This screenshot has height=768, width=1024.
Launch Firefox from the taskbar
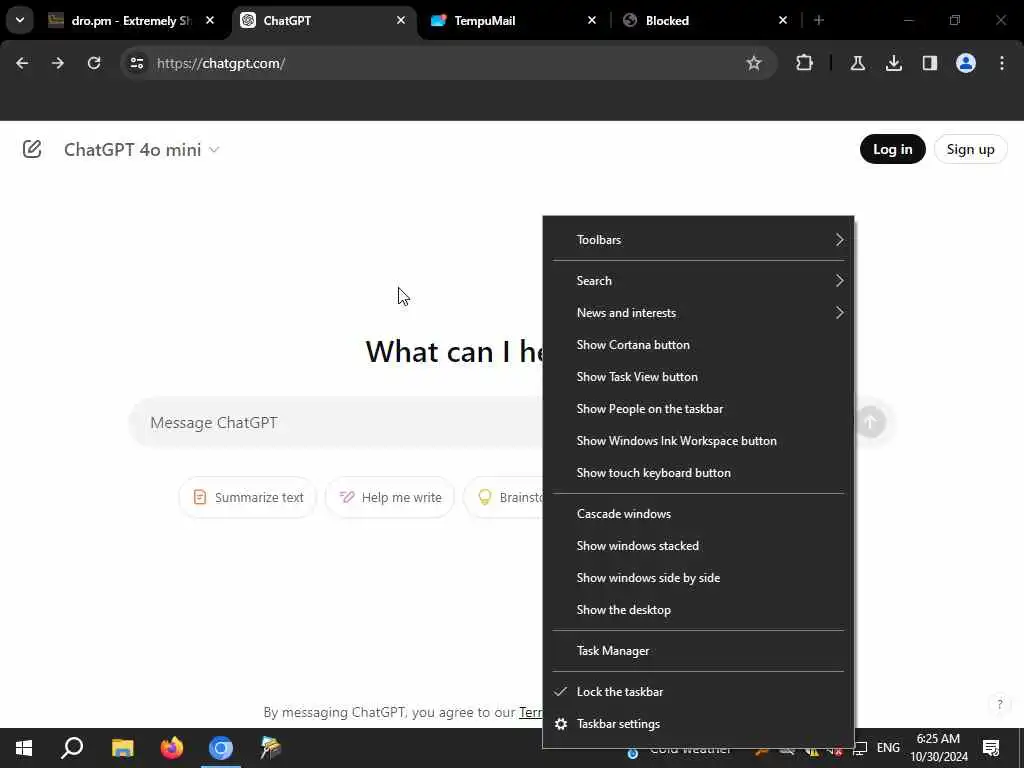click(x=172, y=748)
